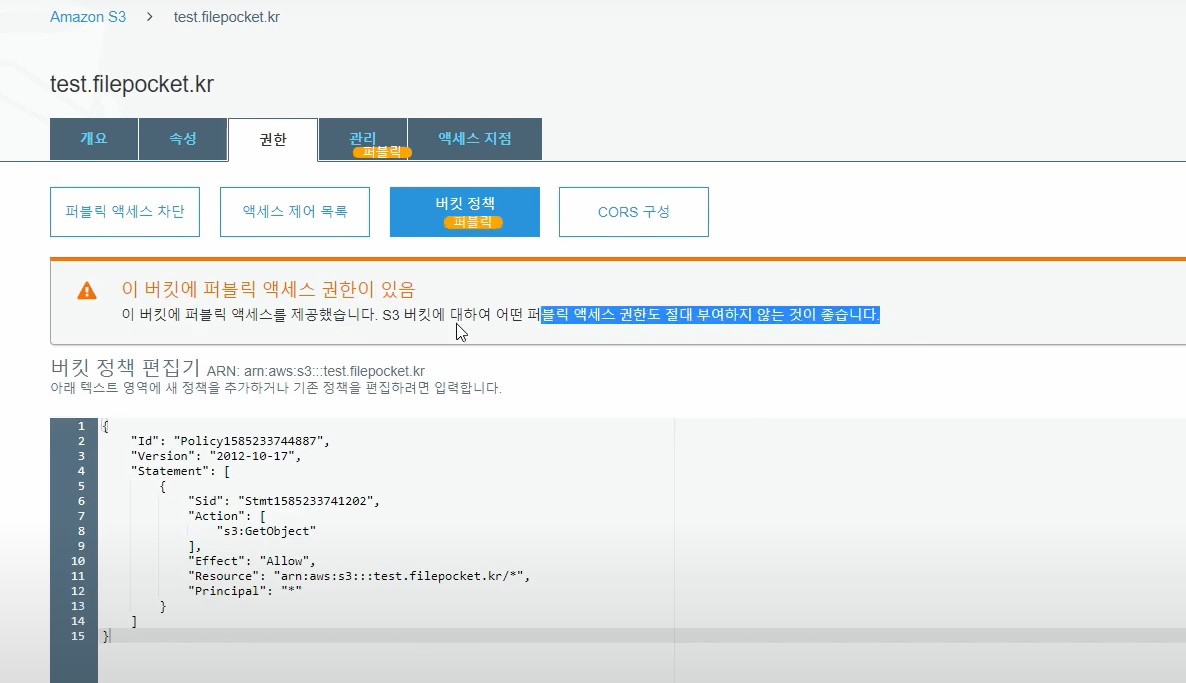Screen dimensions: 1186x683
Task: Click the "Version": "2012-10-17" line
Action: pyautogui.click(x=216, y=456)
